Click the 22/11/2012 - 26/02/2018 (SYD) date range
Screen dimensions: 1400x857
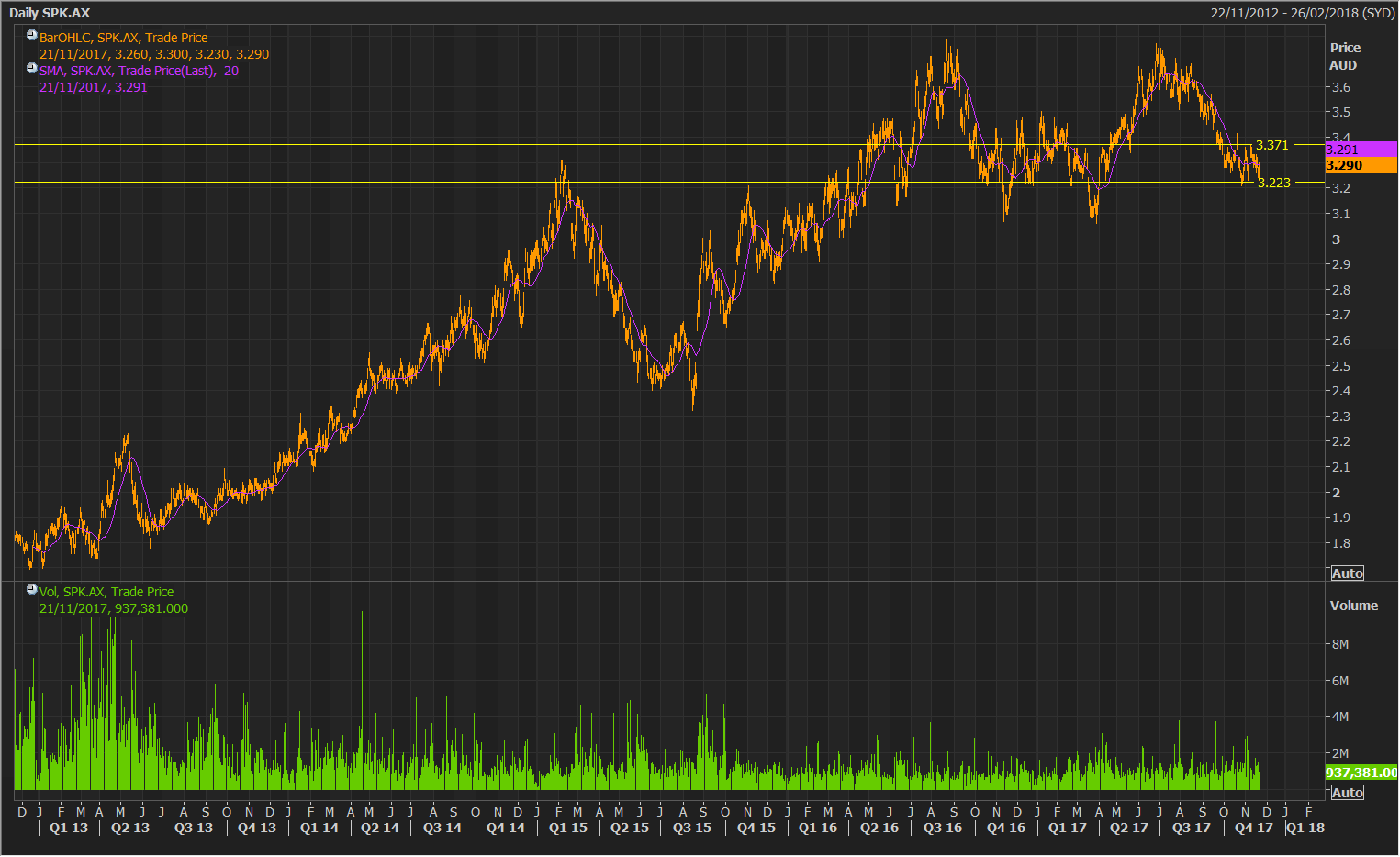(1303, 13)
